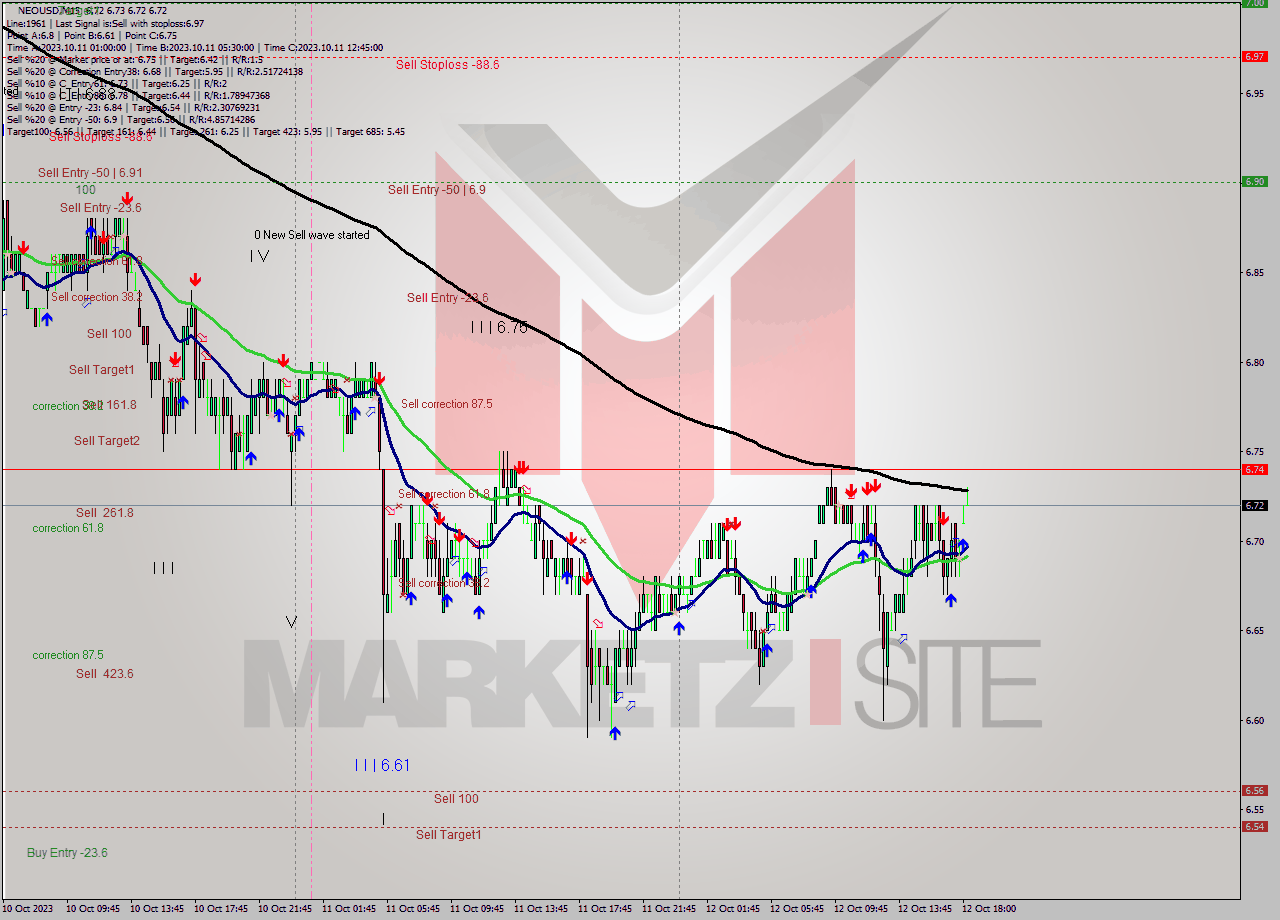Screen dimensions: 1280x920
Task: Click '0 New Sell wave started' annotation
Action: (x=311, y=235)
